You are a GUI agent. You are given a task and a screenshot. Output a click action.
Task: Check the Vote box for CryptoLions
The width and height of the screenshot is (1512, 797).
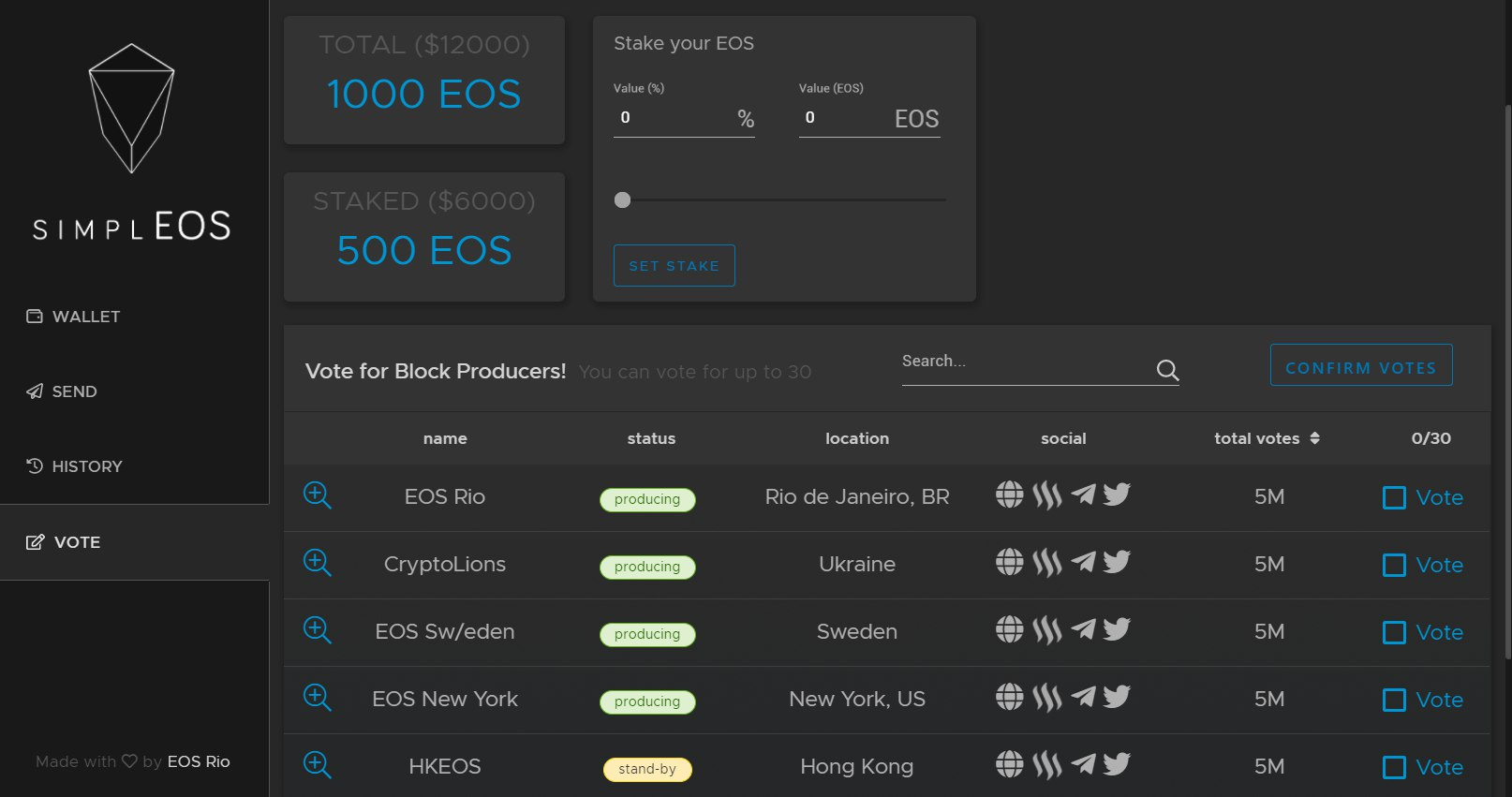click(1394, 565)
